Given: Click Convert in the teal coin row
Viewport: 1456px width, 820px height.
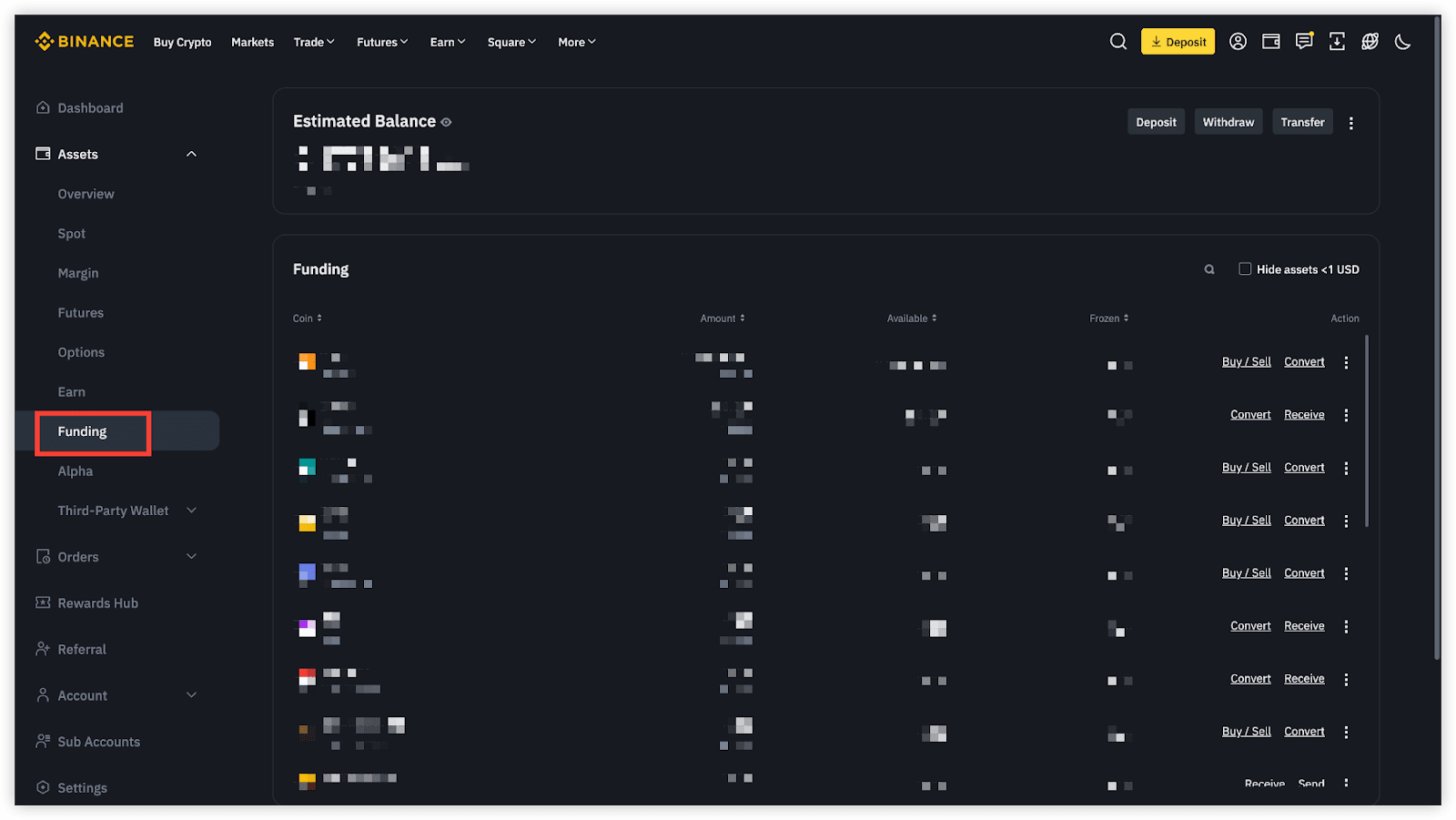Looking at the screenshot, I should [x=1304, y=468].
